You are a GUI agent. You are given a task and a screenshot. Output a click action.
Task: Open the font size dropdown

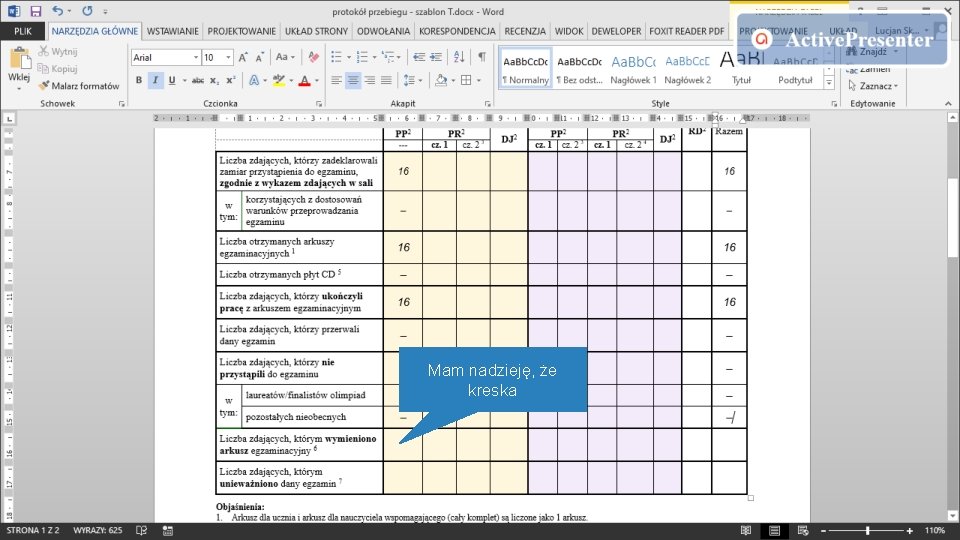point(228,57)
